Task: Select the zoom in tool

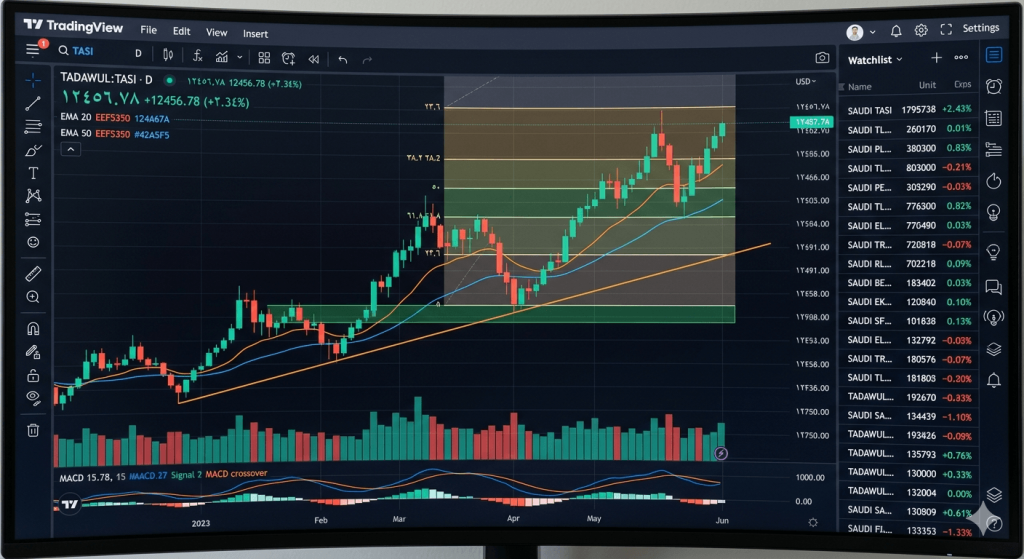Action: coord(33,297)
